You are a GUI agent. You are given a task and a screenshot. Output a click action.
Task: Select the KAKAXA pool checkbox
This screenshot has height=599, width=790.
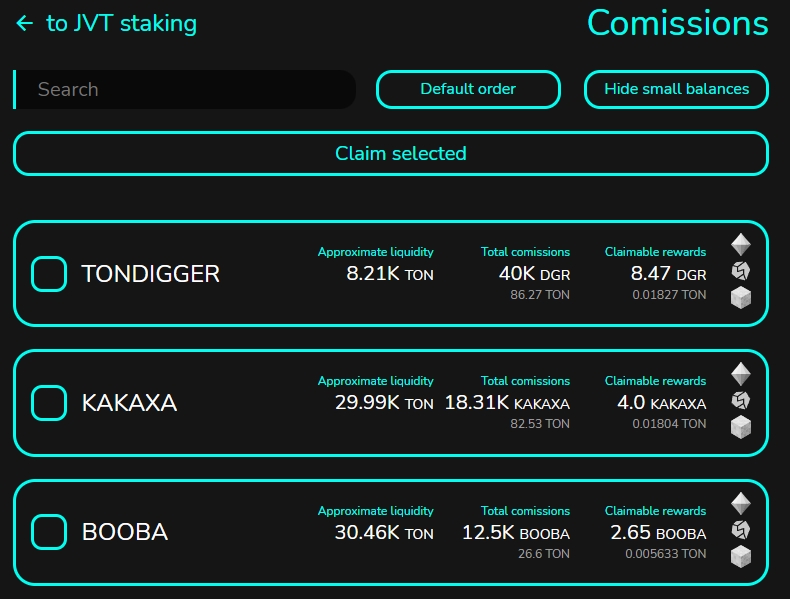tap(49, 403)
